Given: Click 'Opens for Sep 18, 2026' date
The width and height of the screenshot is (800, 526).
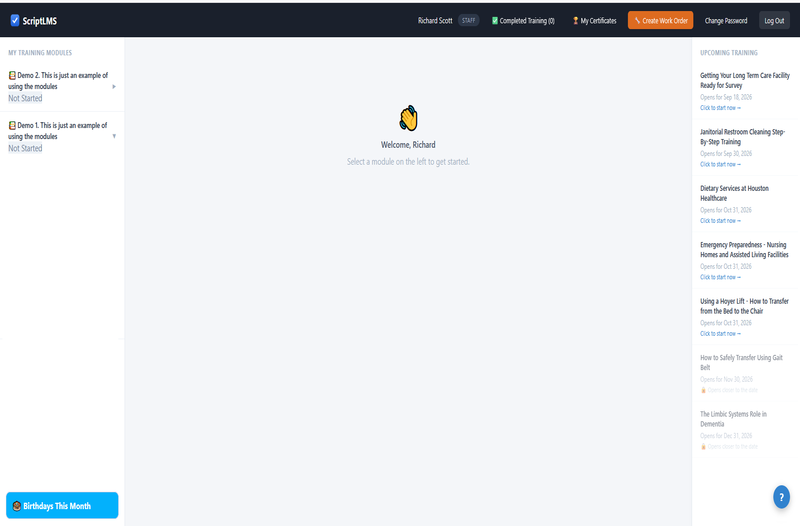Looking at the screenshot, I should point(726,97).
